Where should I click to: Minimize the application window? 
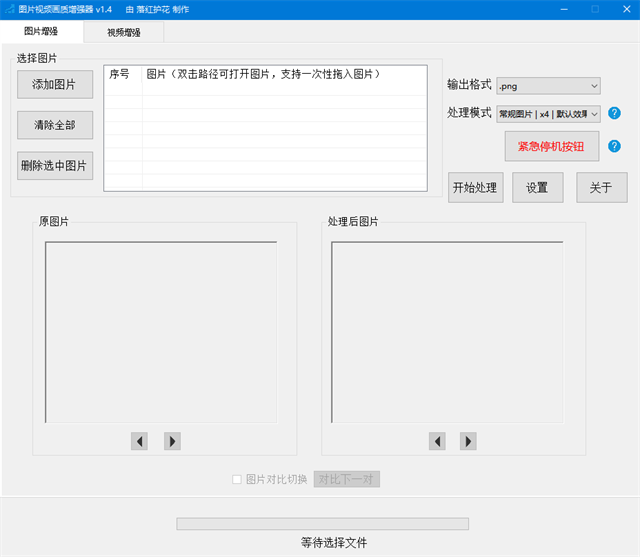tap(564, 9)
